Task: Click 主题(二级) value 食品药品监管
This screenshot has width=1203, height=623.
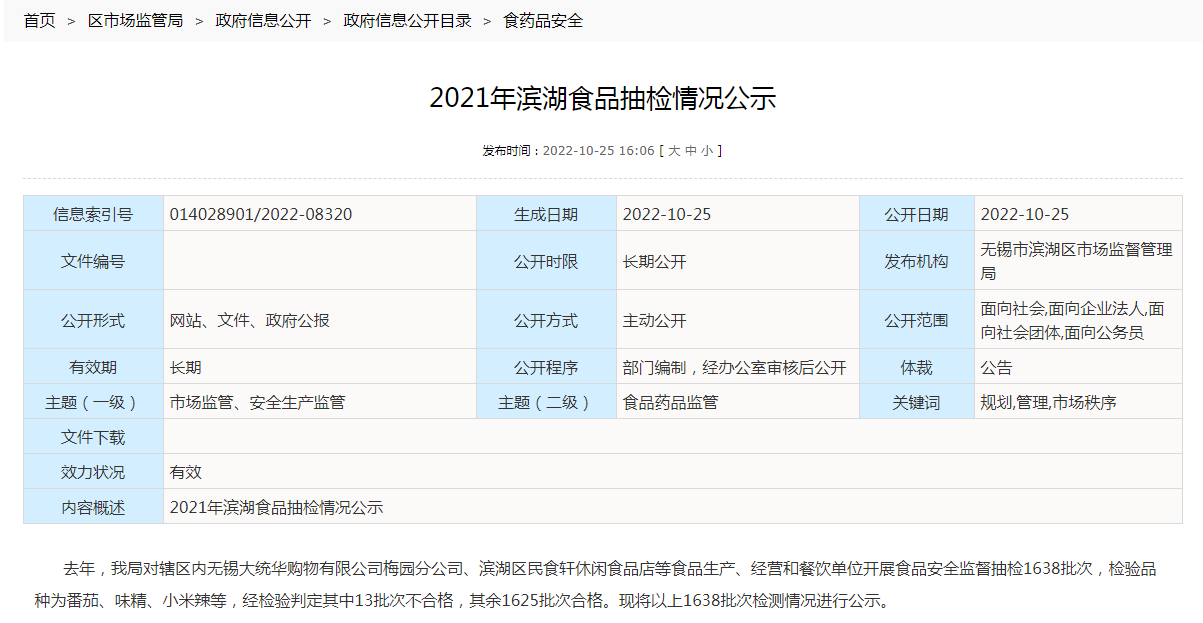Action: [x=670, y=402]
